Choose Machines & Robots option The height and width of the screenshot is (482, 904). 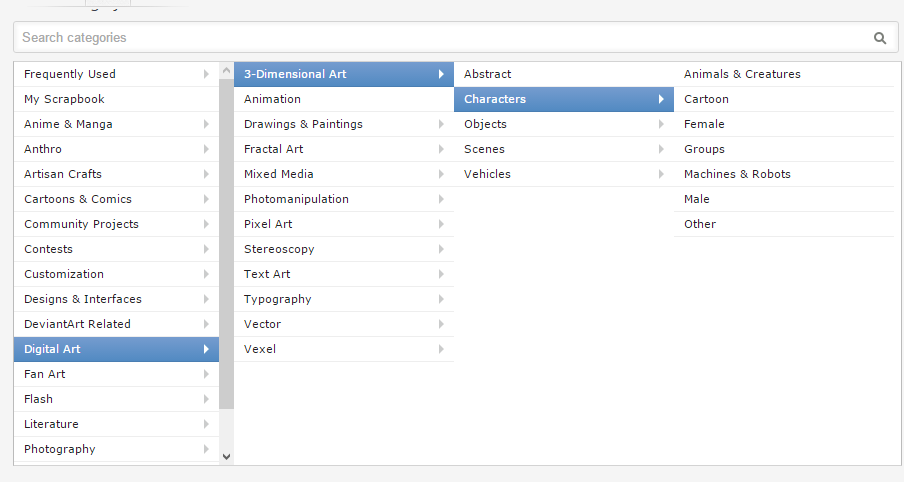737,174
